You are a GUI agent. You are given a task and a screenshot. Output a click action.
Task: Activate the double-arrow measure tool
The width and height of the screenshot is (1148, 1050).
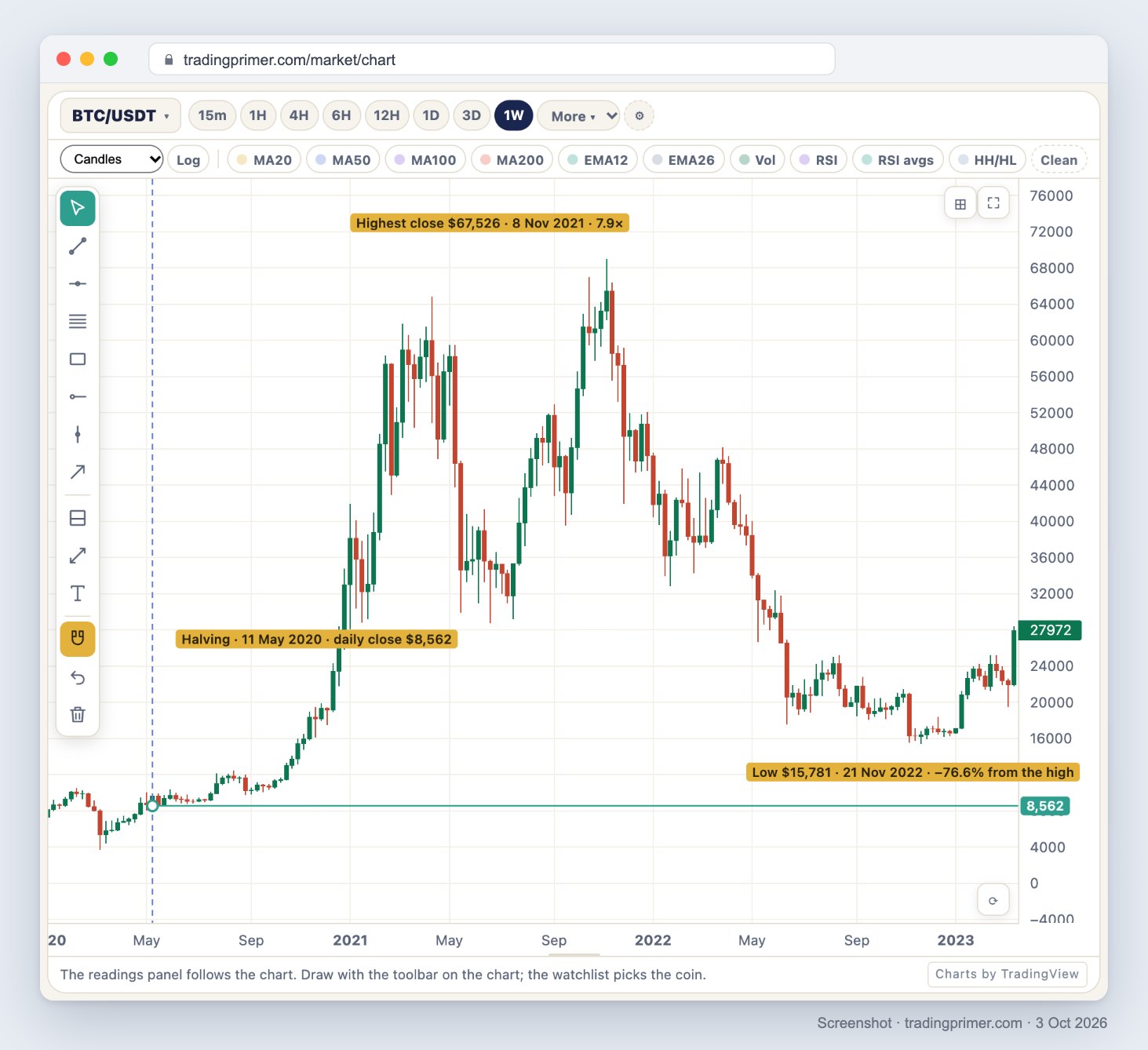click(x=78, y=556)
